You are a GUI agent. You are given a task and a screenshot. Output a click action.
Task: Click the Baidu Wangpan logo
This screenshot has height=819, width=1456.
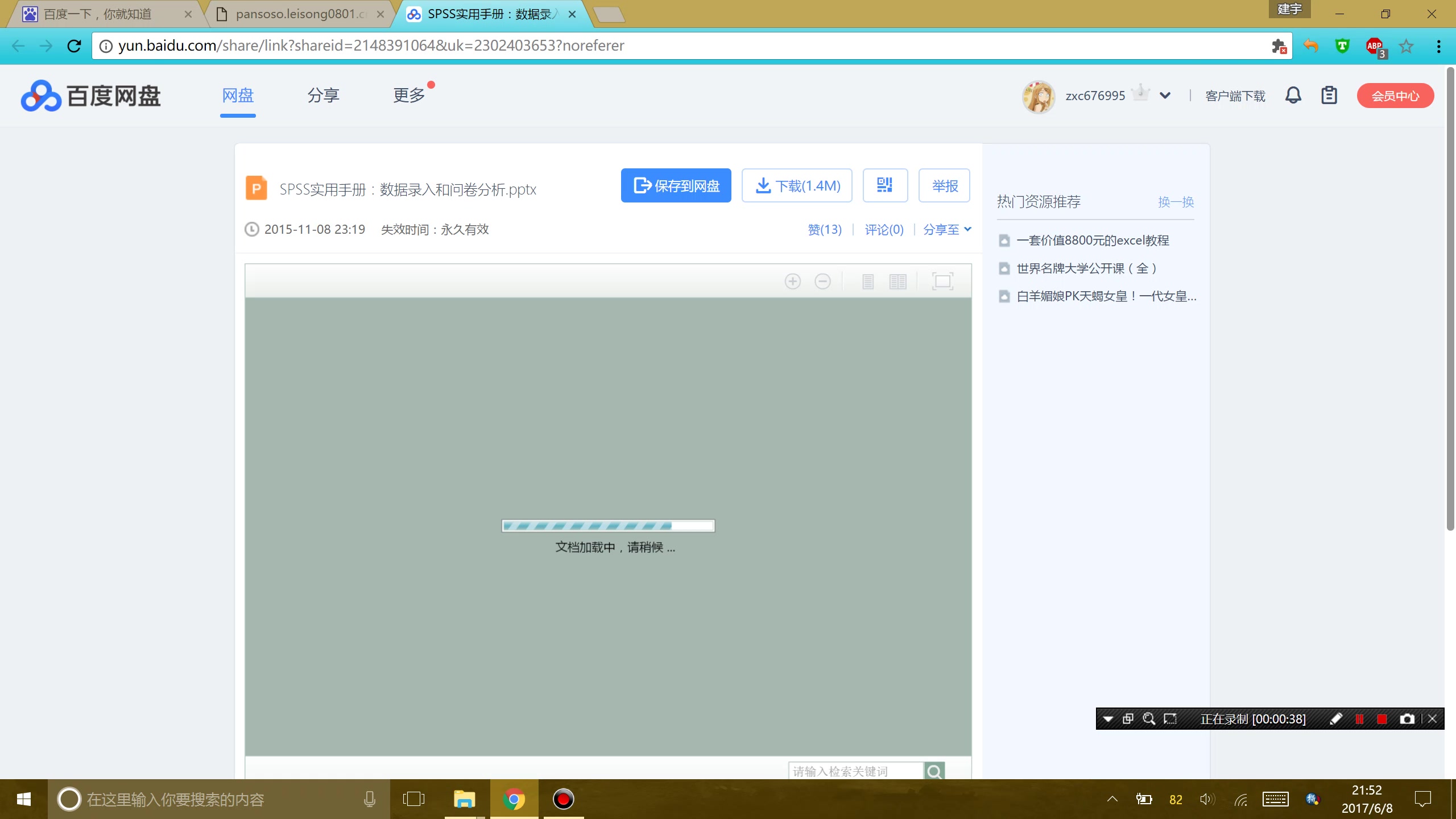91,96
